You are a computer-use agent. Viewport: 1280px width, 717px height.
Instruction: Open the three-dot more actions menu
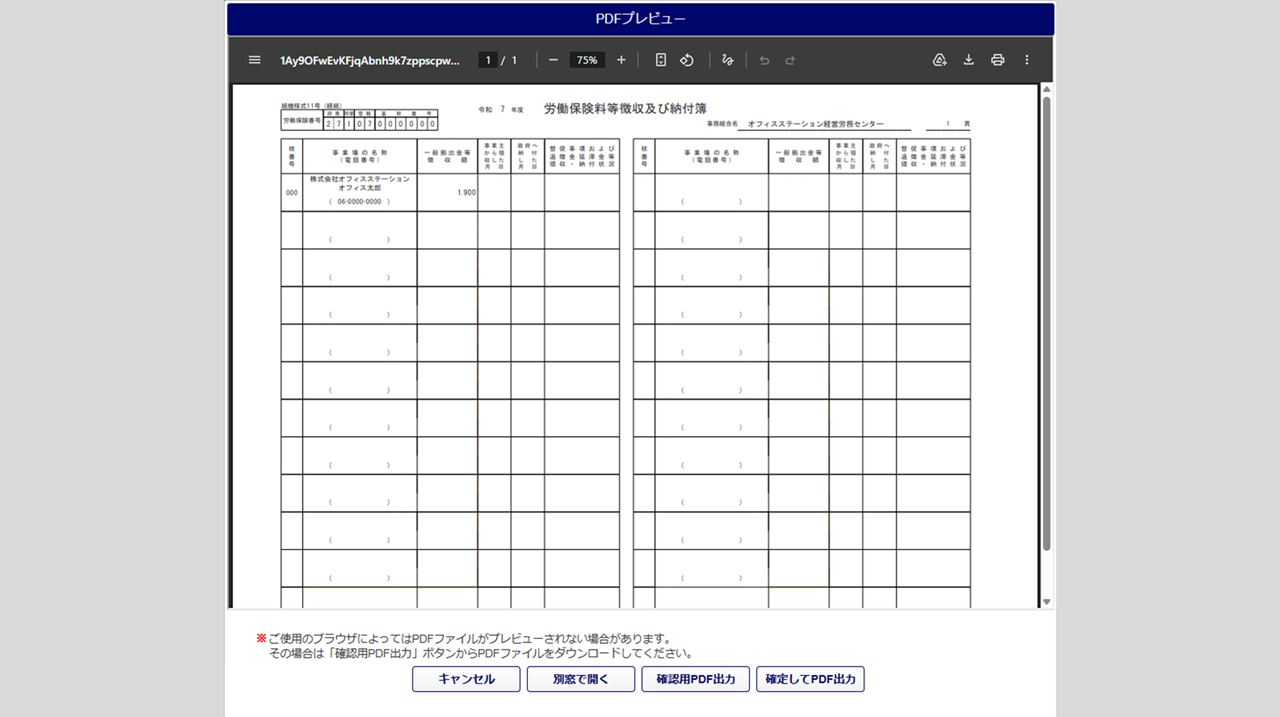pos(1026,60)
